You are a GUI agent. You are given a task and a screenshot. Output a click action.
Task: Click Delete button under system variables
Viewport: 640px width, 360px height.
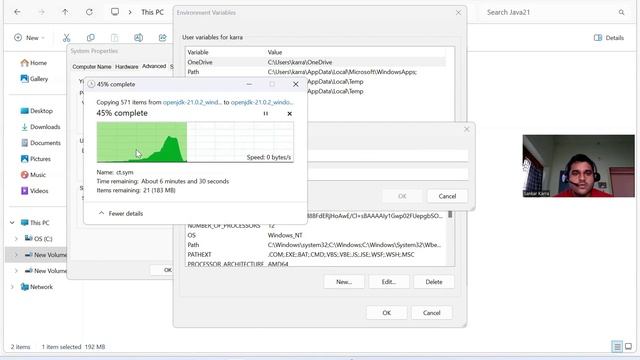tap(433, 282)
